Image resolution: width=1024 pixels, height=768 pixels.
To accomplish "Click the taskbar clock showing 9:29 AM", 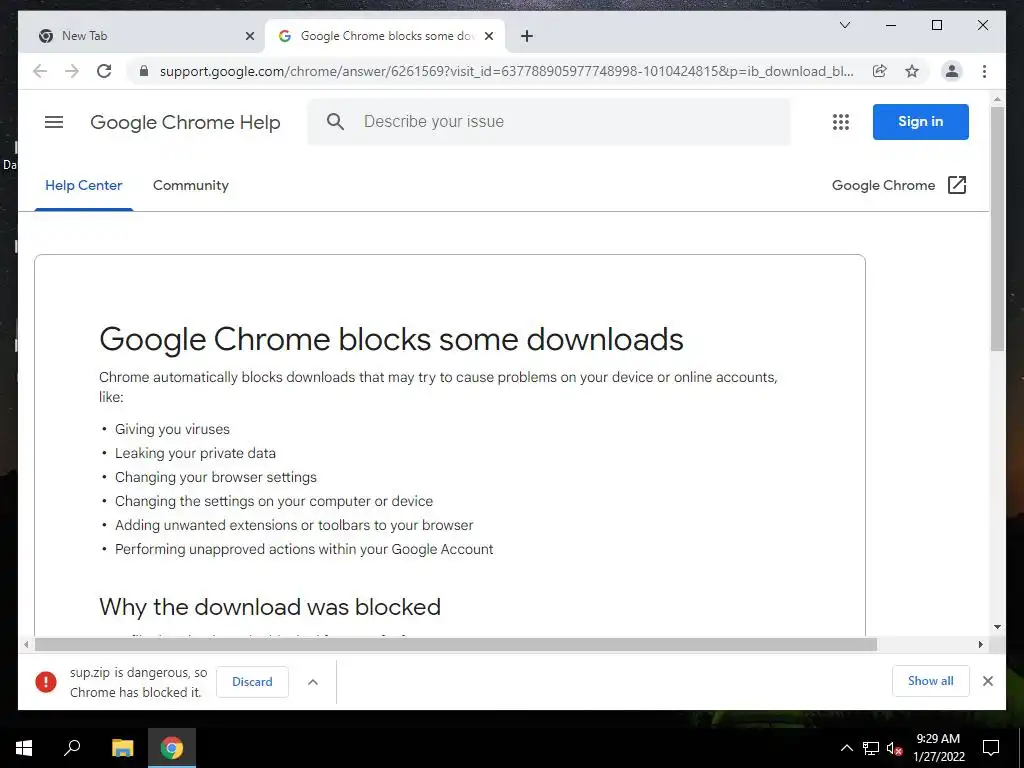I will (938, 748).
